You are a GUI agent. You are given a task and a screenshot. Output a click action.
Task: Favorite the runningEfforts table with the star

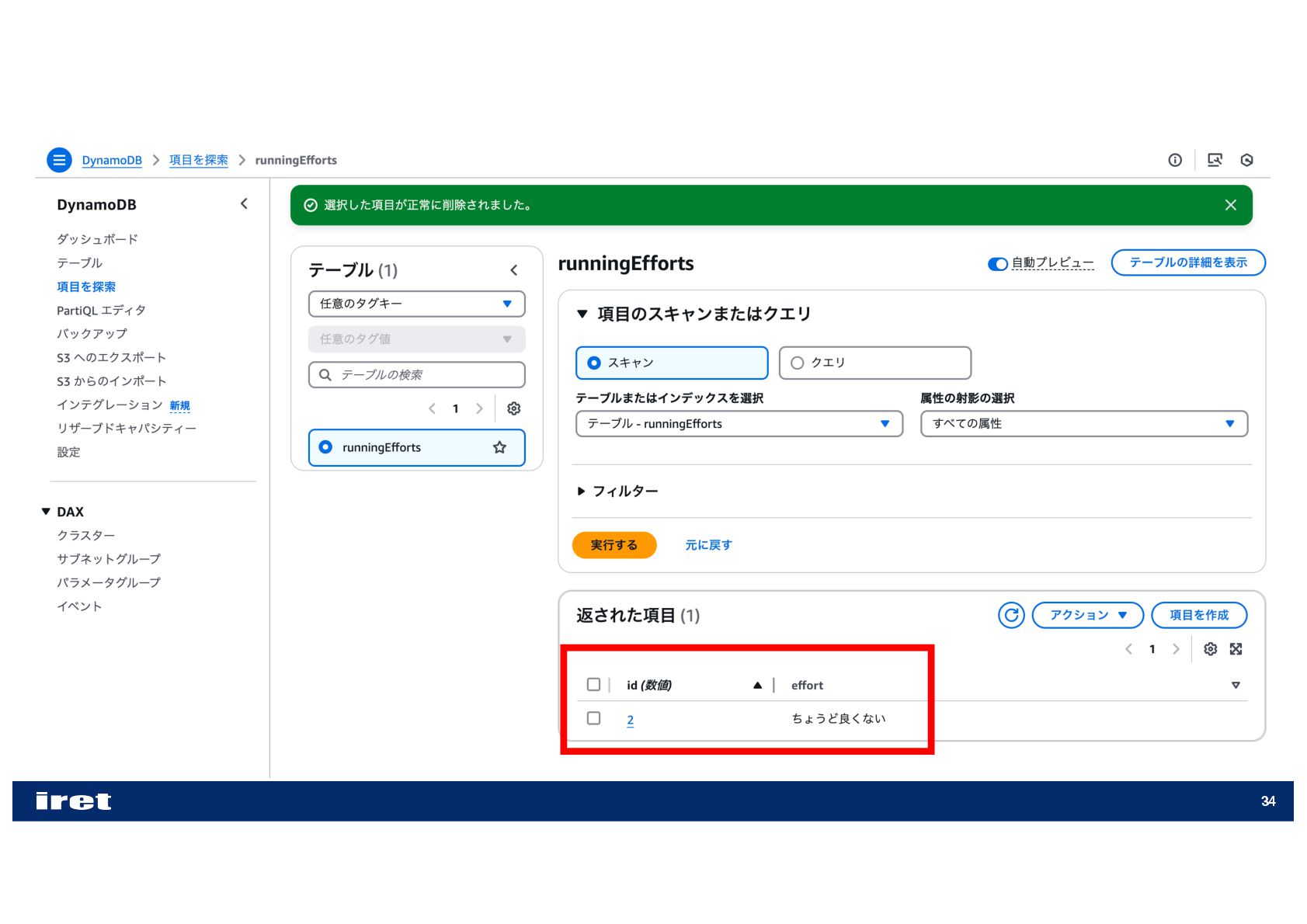point(499,447)
